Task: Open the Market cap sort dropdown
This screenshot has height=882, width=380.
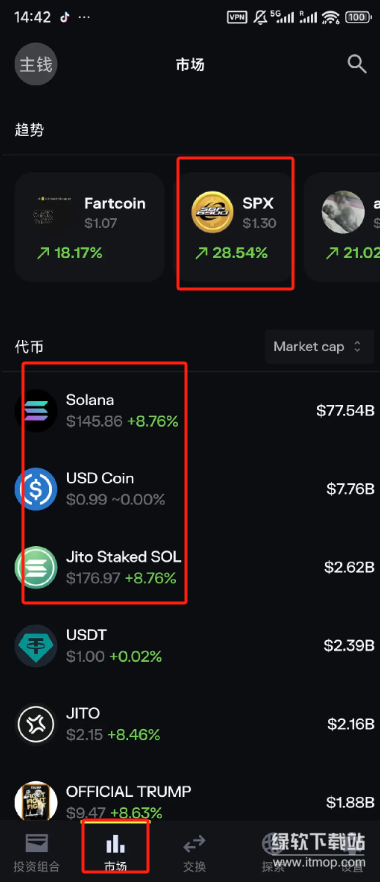Action: point(319,346)
